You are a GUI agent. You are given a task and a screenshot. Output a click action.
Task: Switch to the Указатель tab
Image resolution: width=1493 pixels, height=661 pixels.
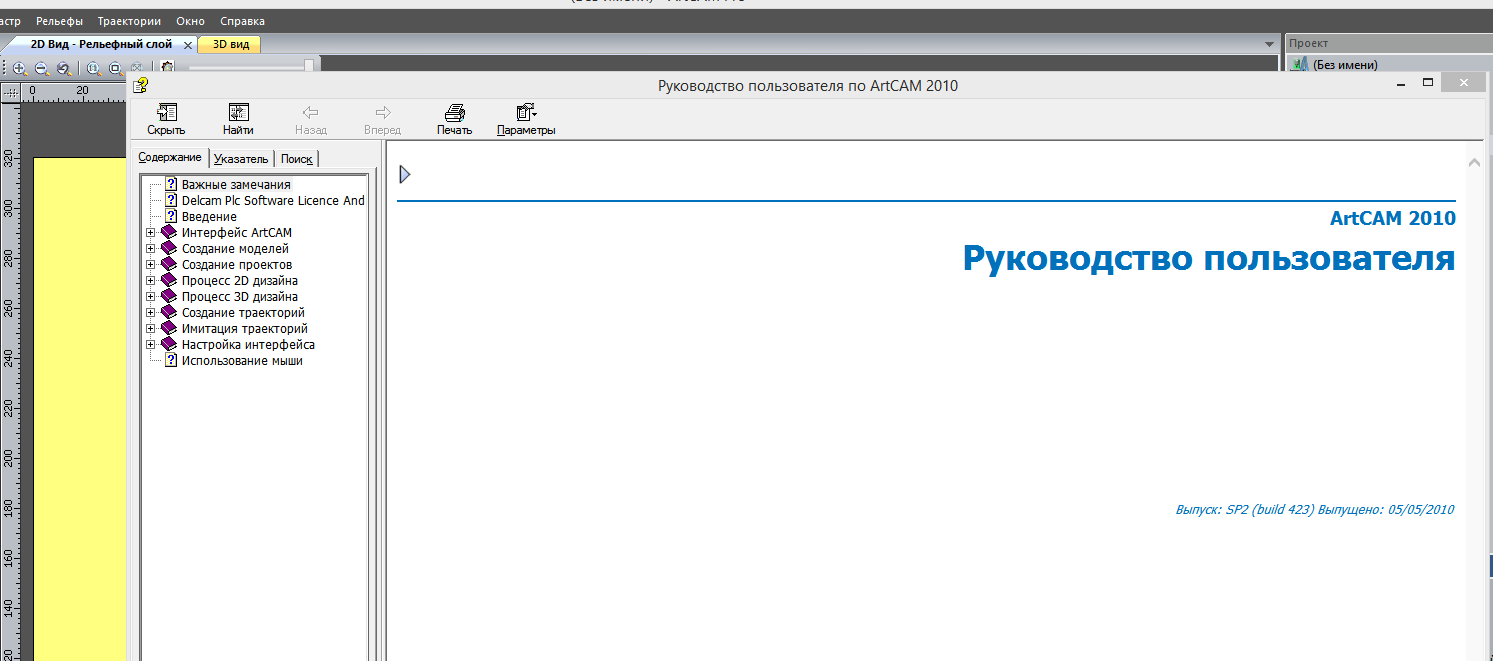(x=241, y=158)
